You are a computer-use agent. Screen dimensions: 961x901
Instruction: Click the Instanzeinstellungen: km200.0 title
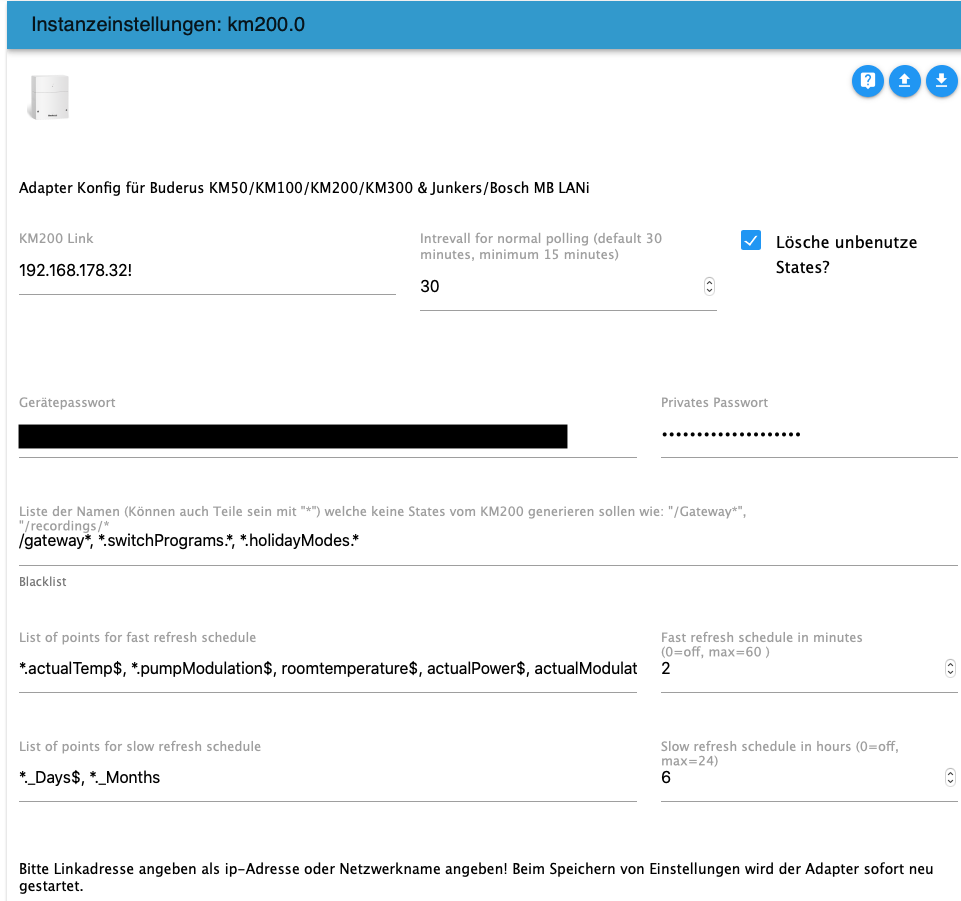168,25
